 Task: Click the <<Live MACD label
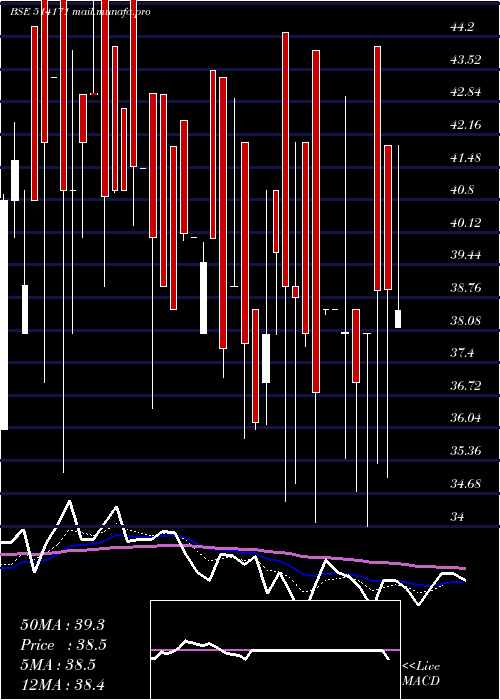(x=421, y=674)
